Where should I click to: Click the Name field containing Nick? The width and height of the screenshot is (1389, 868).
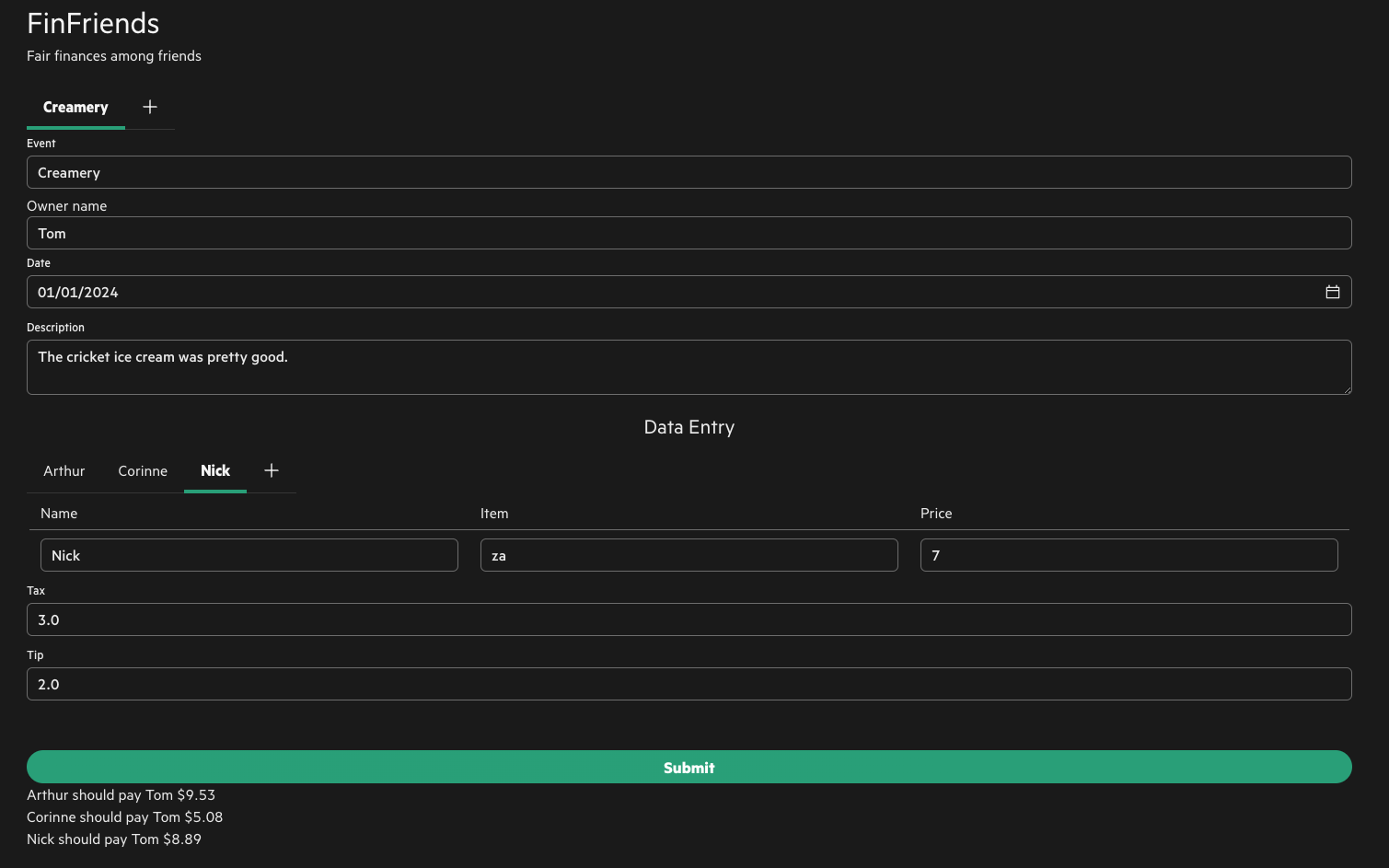tap(249, 555)
